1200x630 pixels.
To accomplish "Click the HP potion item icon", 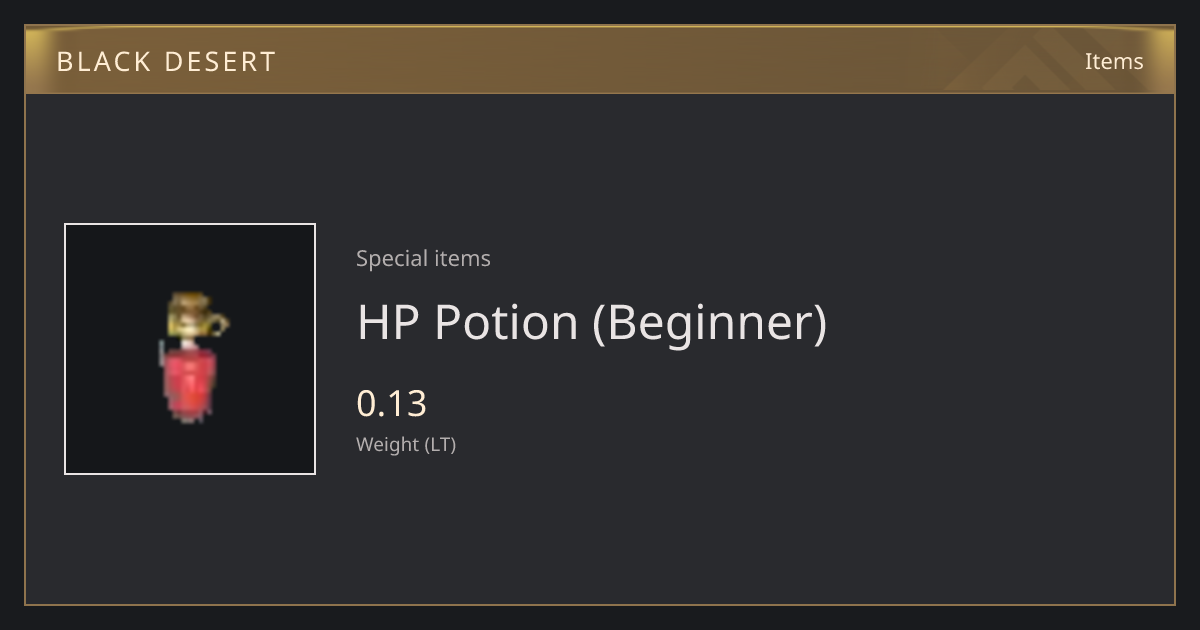I will (x=193, y=356).
